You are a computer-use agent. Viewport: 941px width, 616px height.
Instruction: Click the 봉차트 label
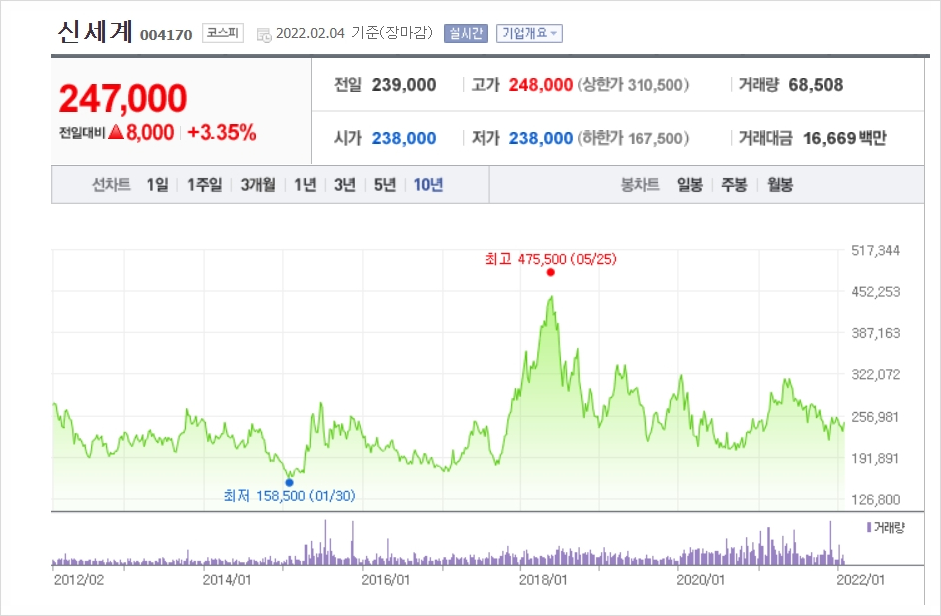pos(640,185)
